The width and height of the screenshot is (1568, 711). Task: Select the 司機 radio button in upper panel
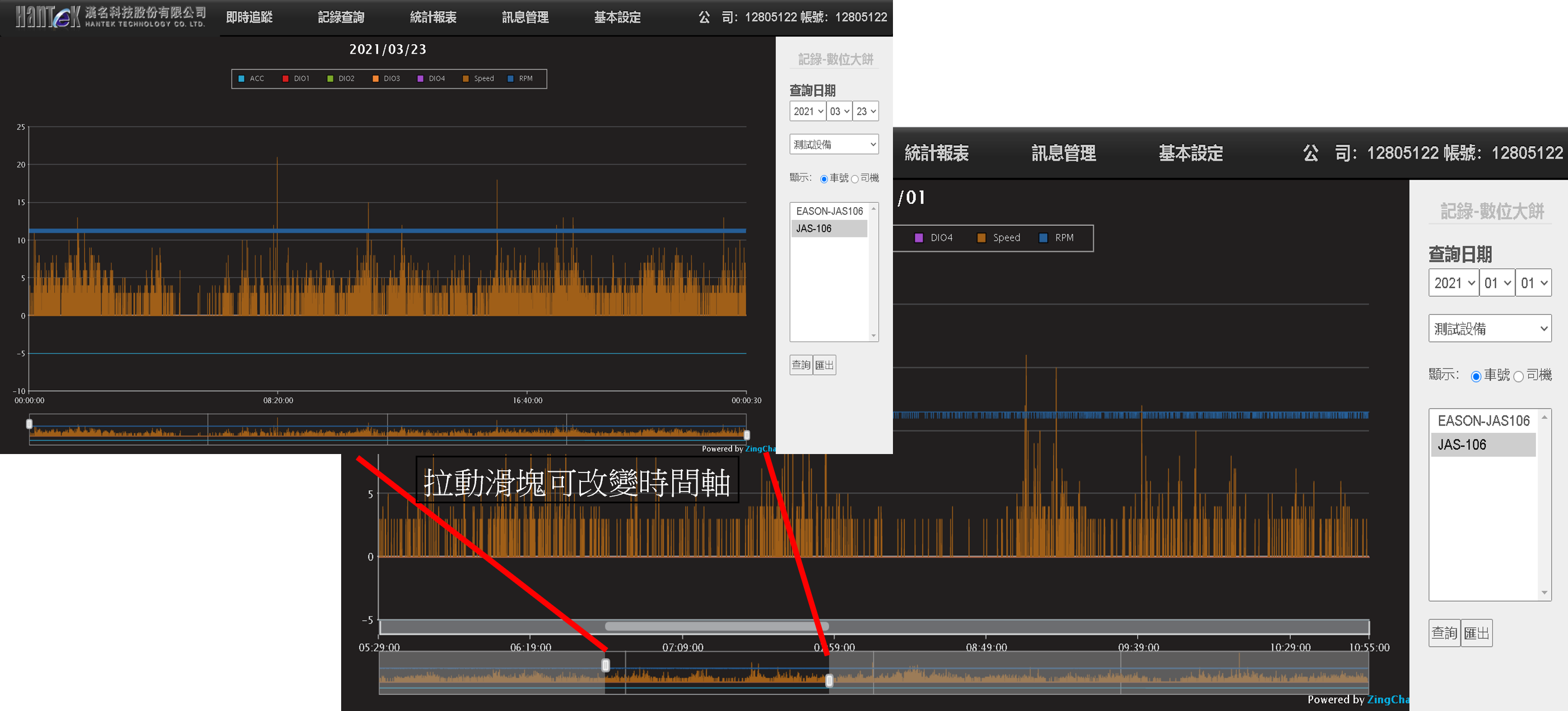[x=855, y=179]
